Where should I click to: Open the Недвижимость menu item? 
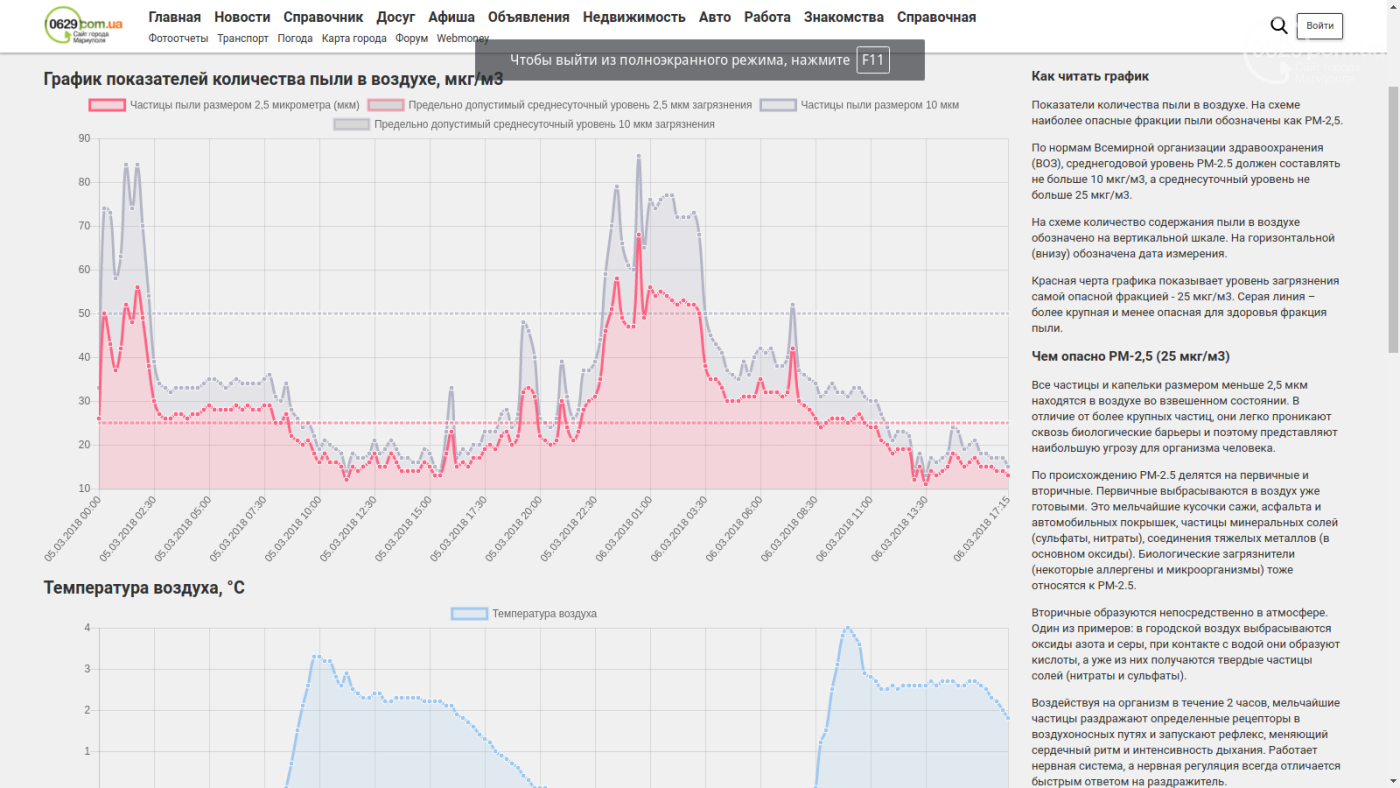[x=634, y=17]
